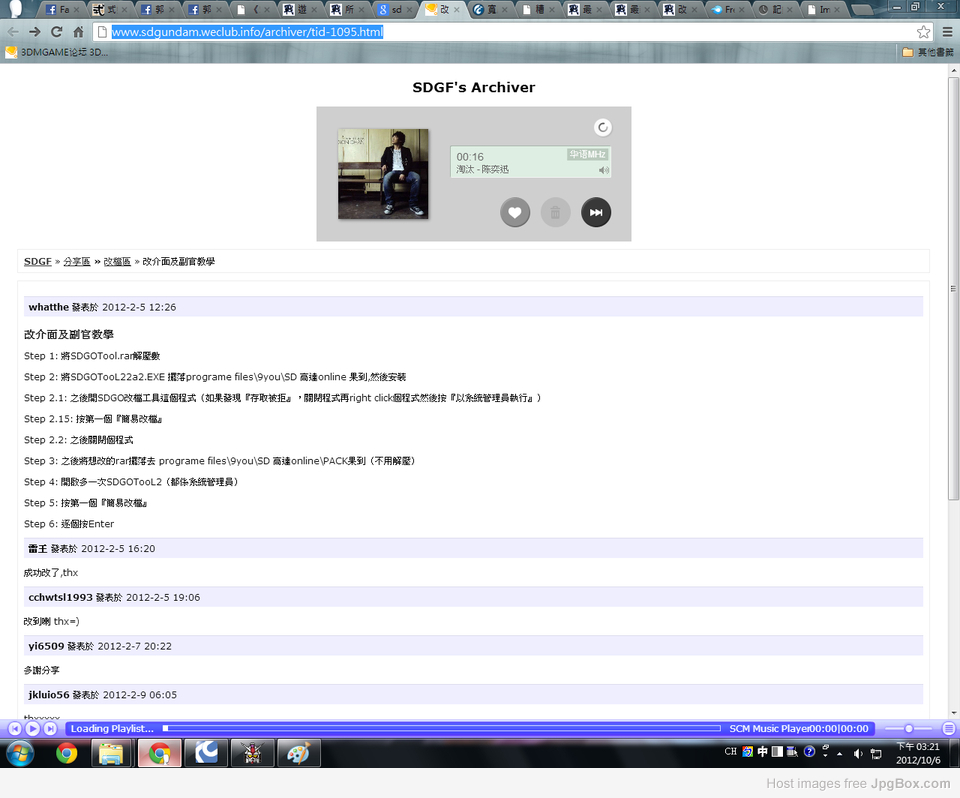Click next track on SCM Music Player
This screenshot has width=960, height=798.
(x=50, y=729)
